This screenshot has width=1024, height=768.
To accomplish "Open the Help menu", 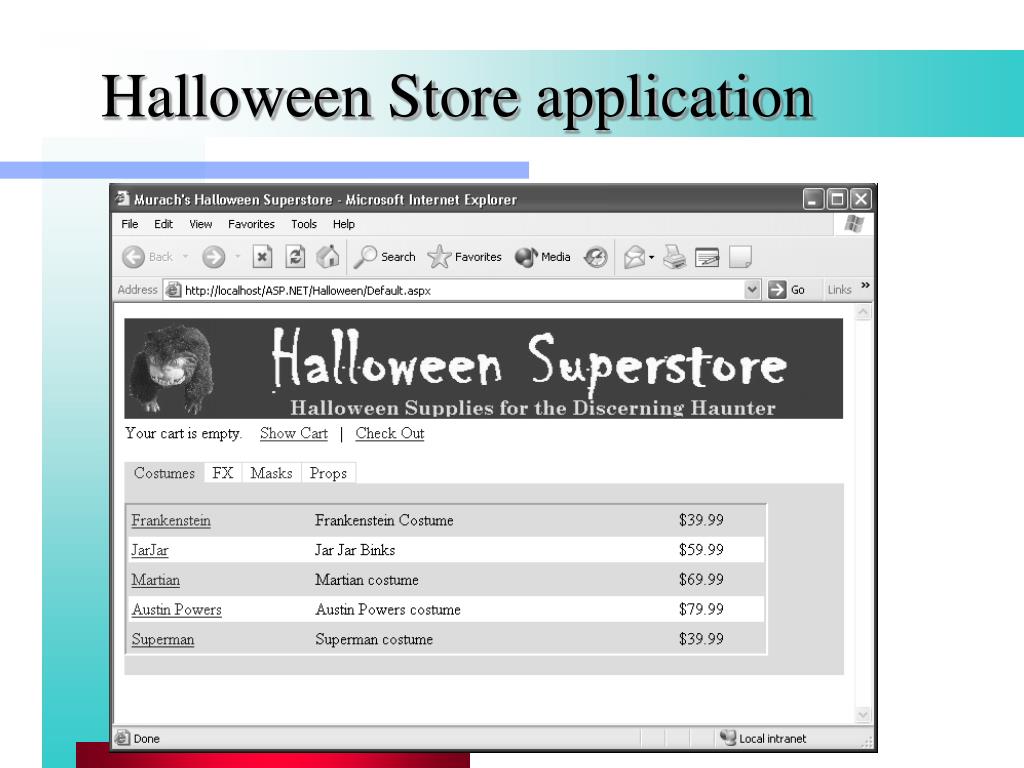I will tap(344, 224).
